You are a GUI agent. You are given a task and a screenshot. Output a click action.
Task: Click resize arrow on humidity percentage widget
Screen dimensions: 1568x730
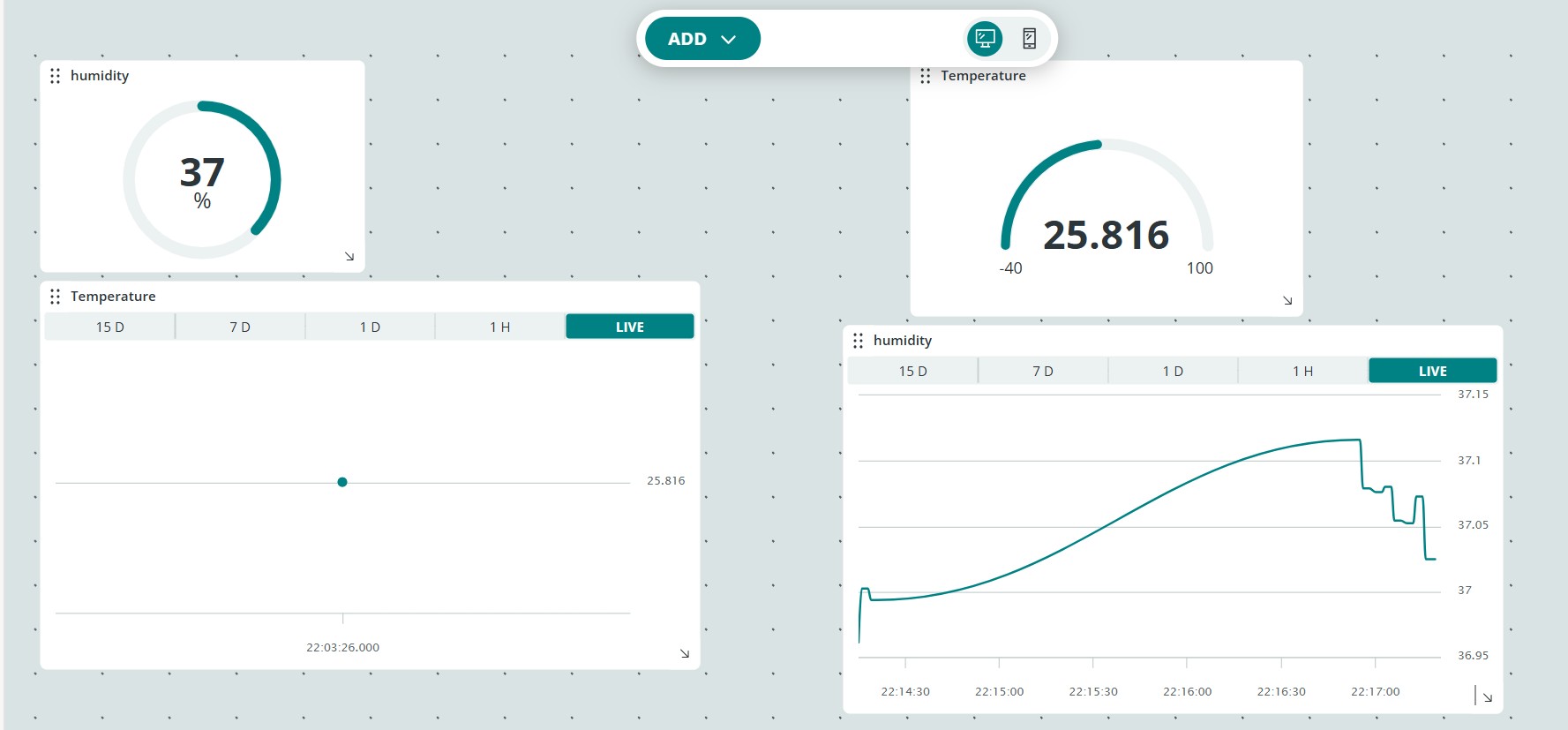(349, 256)
